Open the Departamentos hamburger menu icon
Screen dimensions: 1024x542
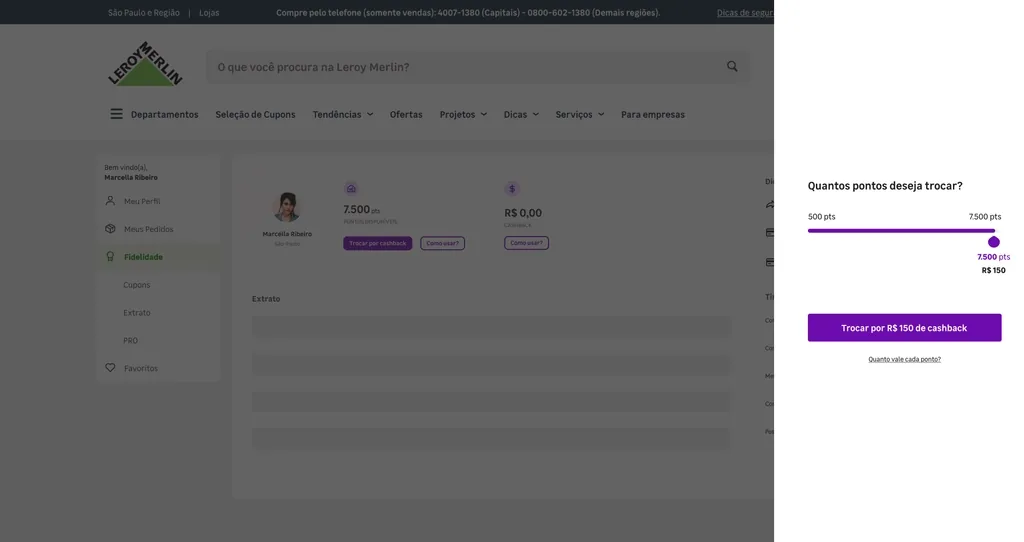pos(116,114)
